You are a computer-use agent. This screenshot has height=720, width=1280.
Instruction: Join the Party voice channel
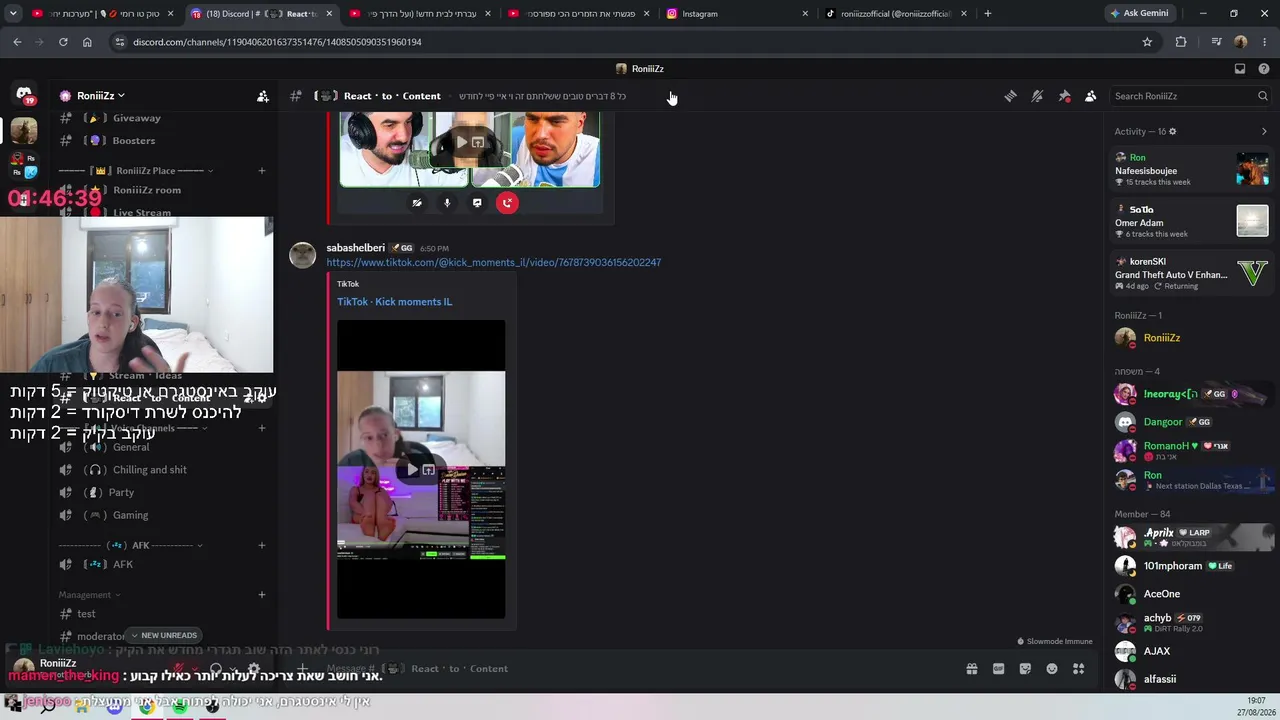tap(121, 492)
